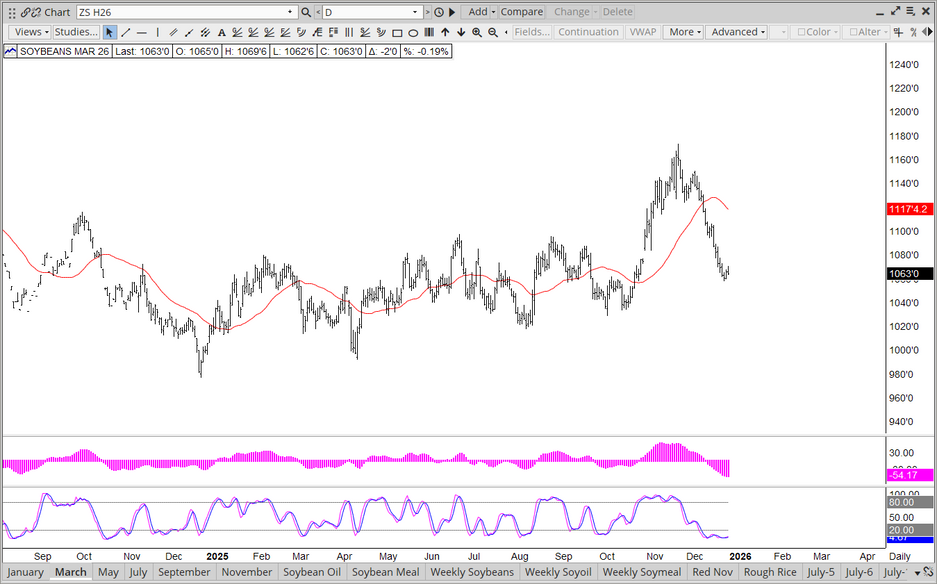This screenshot has width=937, height=584.
Task: Zoom in with the plus magnifier
Action: pyautogui.click(x=477, y=32)
